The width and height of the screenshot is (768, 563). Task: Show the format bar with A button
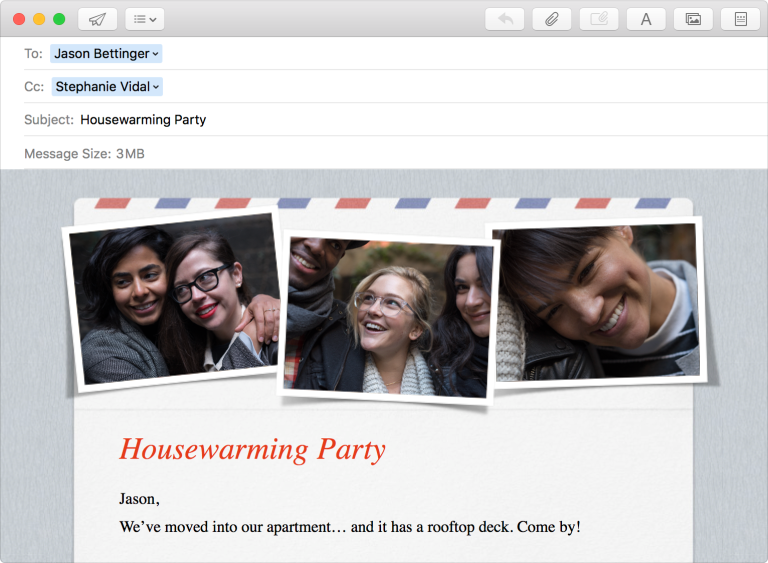pos(646,19)
